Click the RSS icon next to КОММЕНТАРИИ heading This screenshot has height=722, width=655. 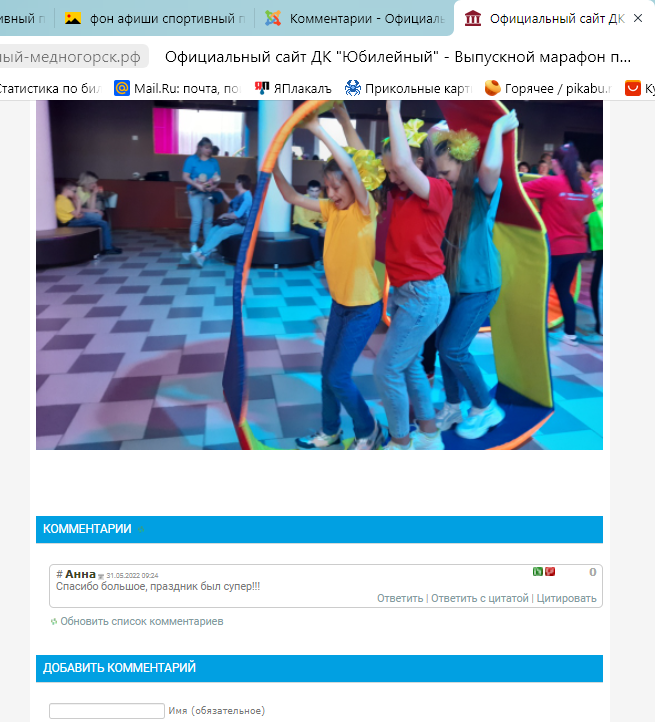(x=141, y=530)
